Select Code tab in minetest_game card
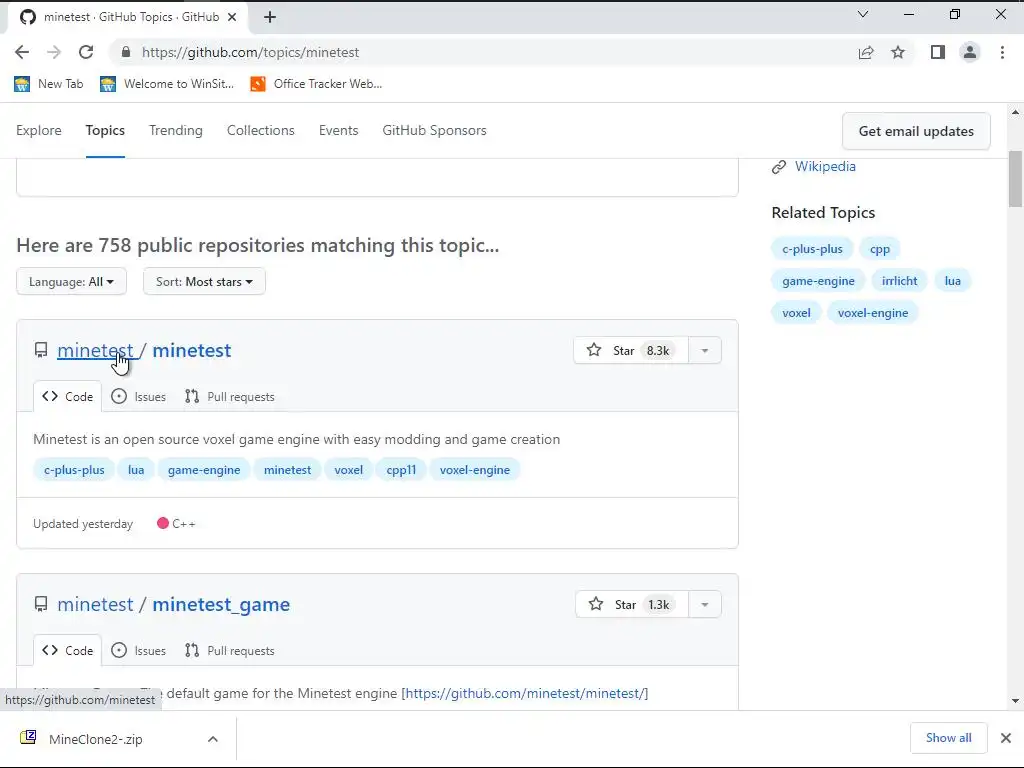The height and width of the screenshot is (768, 1024). (67, 650)
